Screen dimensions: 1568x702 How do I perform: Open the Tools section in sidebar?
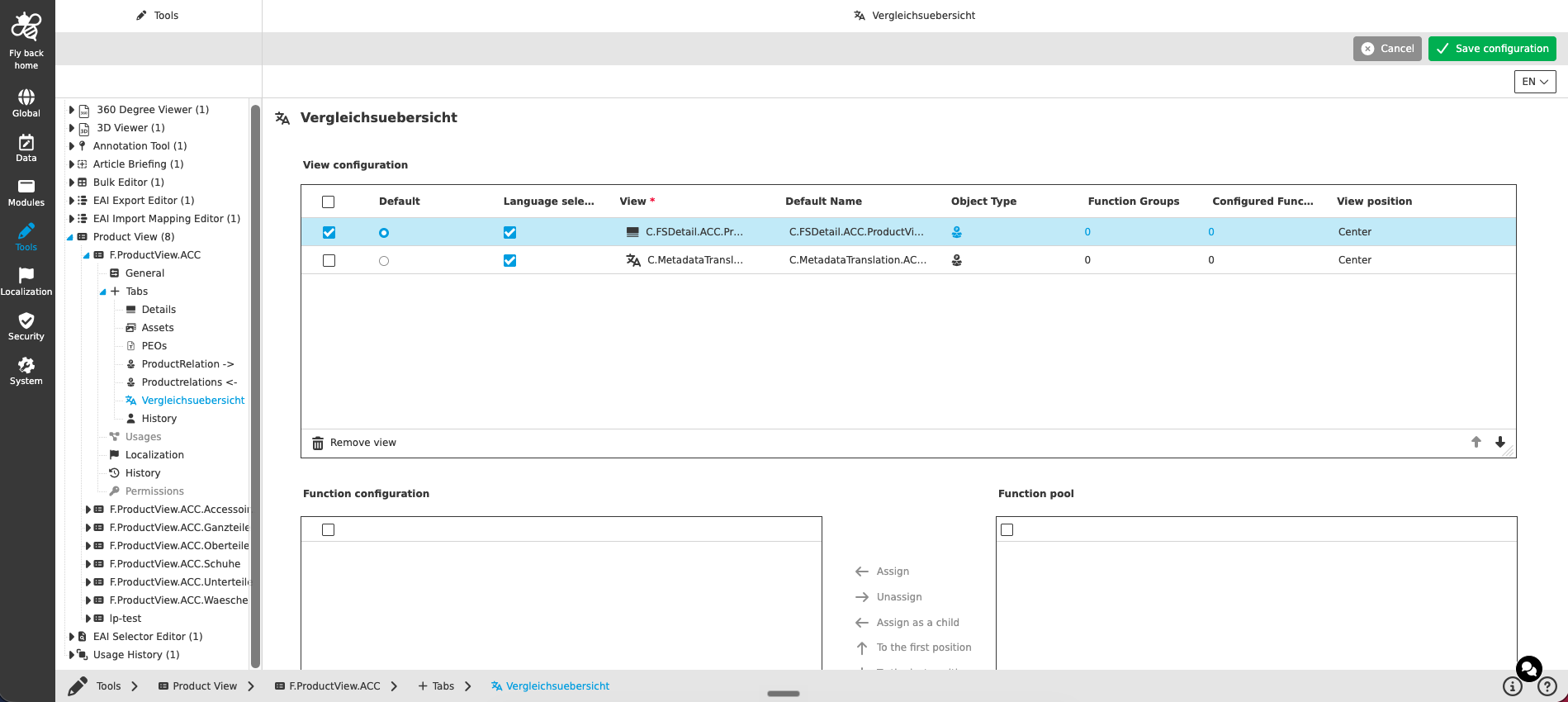pyautogui.click(x=26, y=237)
